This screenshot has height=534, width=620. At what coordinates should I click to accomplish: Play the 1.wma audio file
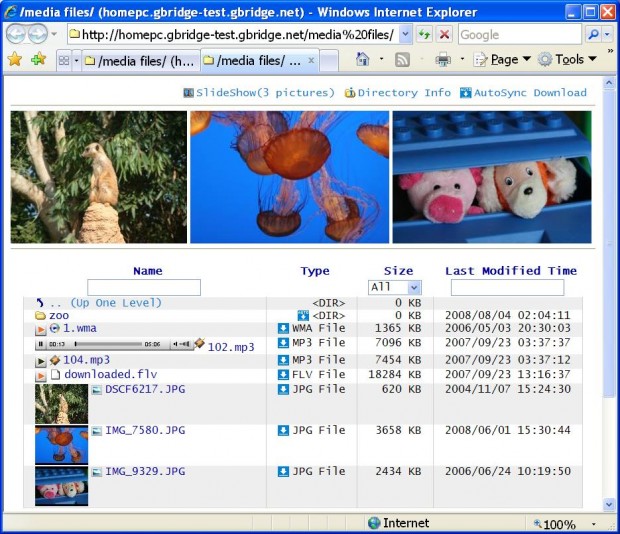click(40, 329)
